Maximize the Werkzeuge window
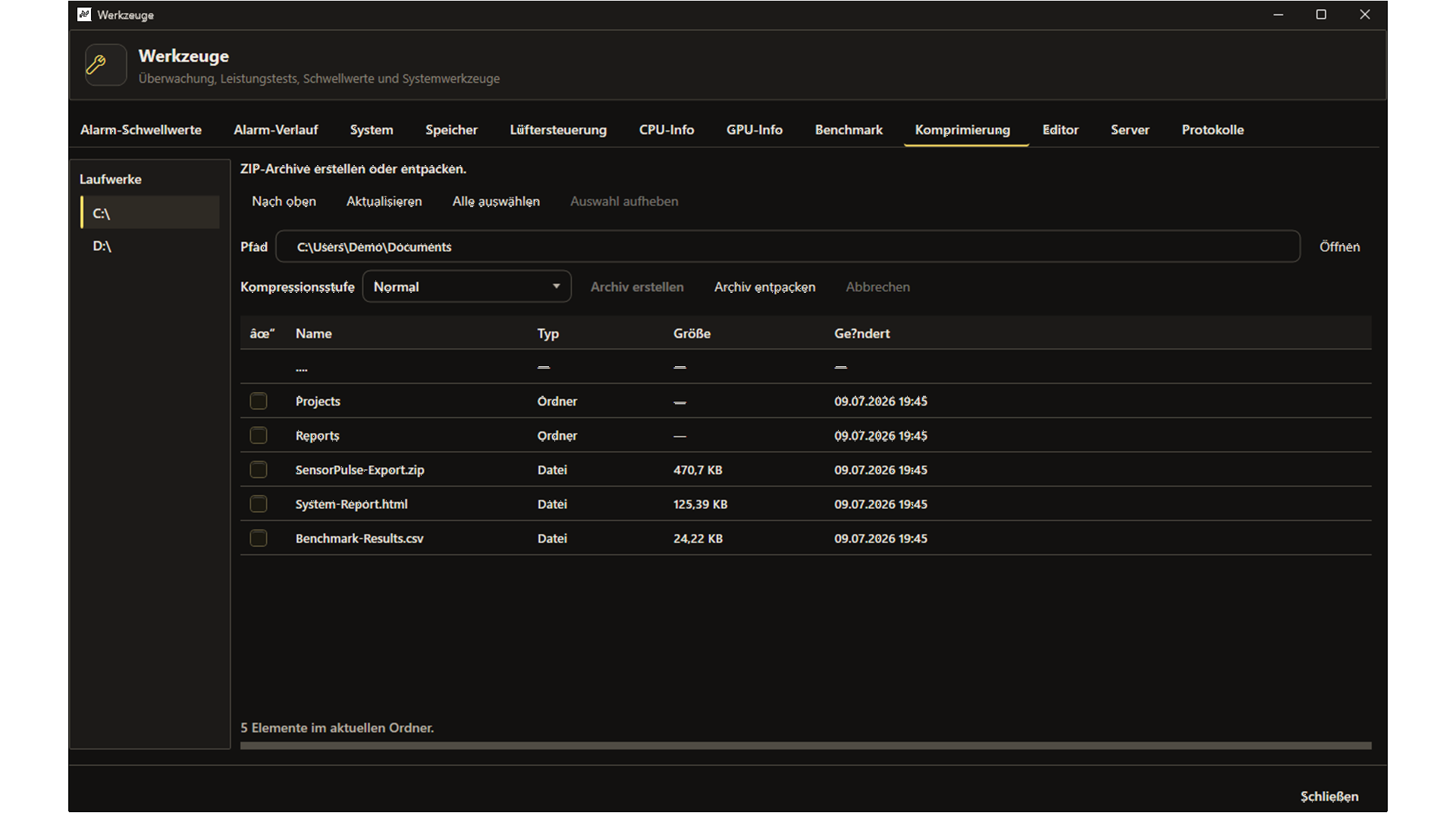 (1321, 14)
